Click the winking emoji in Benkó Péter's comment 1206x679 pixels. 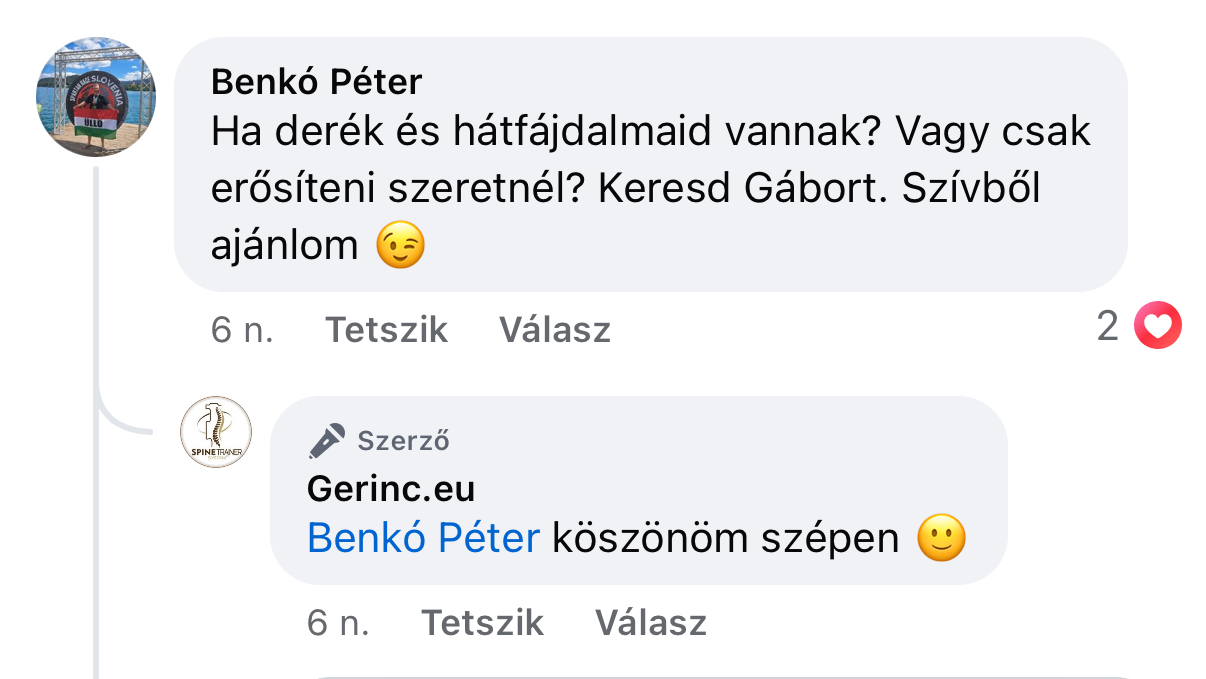(x=400, y=245)
